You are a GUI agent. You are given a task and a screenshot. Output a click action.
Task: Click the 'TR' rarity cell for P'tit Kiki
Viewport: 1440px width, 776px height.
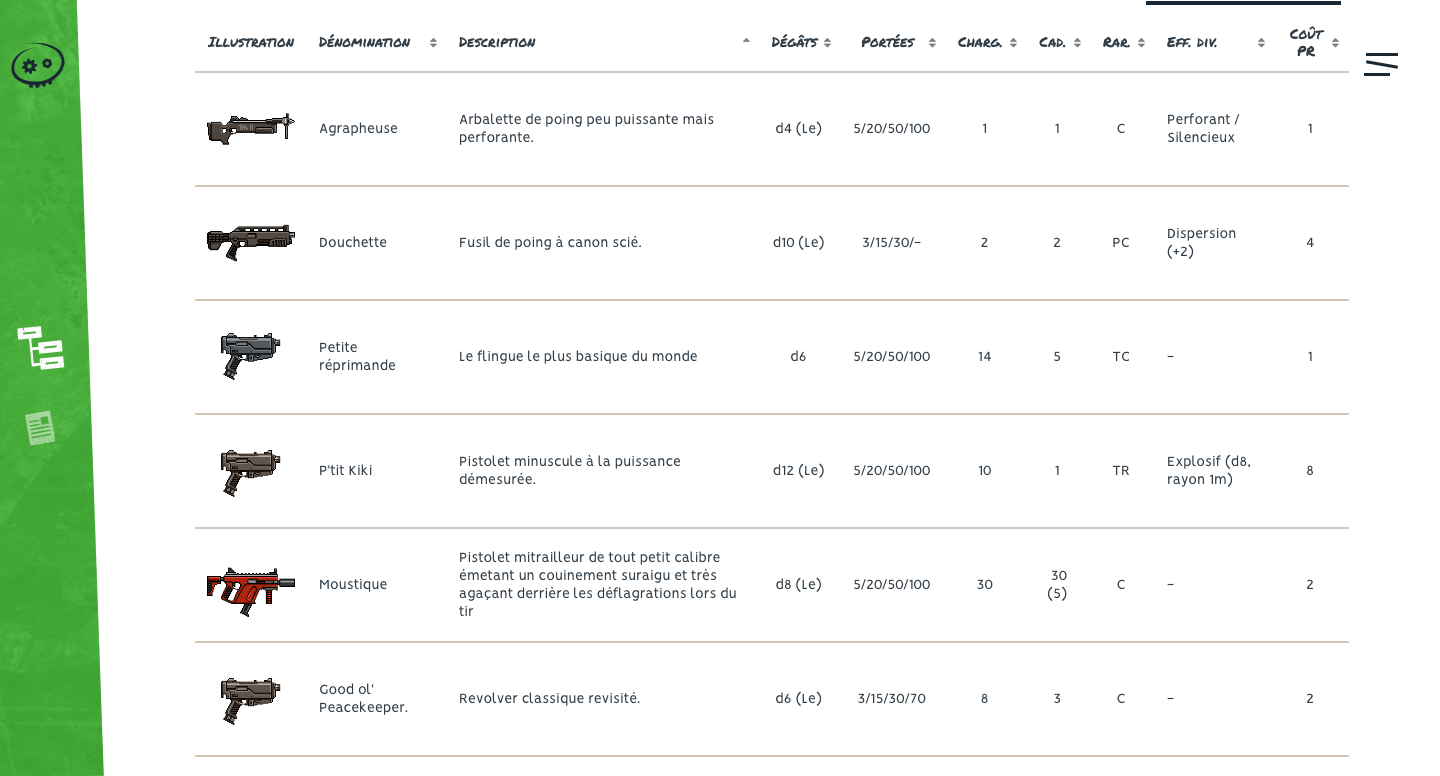(x=1121, y=471)
